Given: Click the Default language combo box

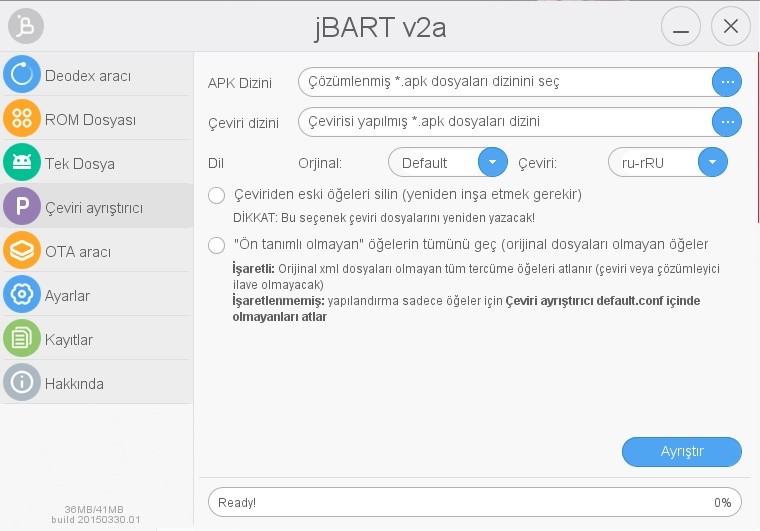Looking at the screenshot, I should click(447, 162).
